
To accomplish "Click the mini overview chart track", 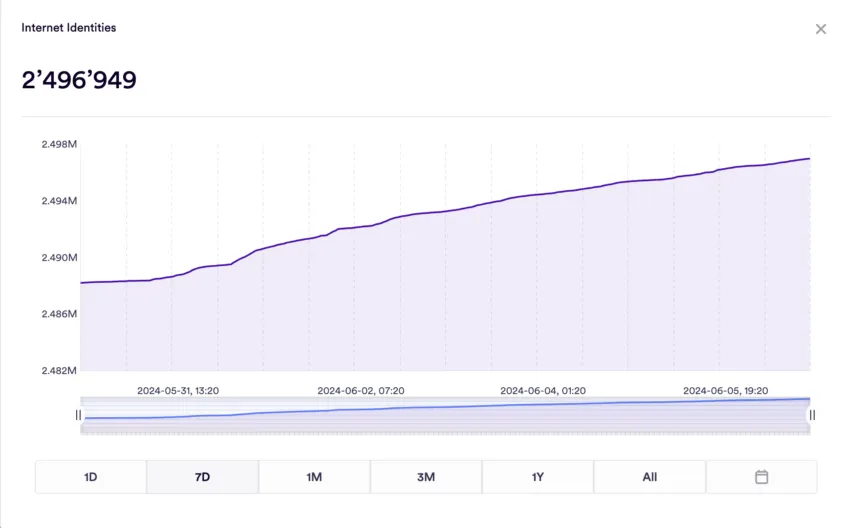I will pyautogui.click(x=445, y=416).
